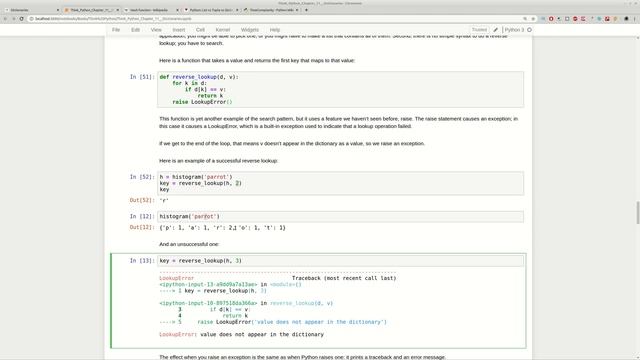The height and width of the screenshot is (360, 640).
Task: Switch to the TimeComplexity Python wiki tab
Action: click(x=270, y=10)
